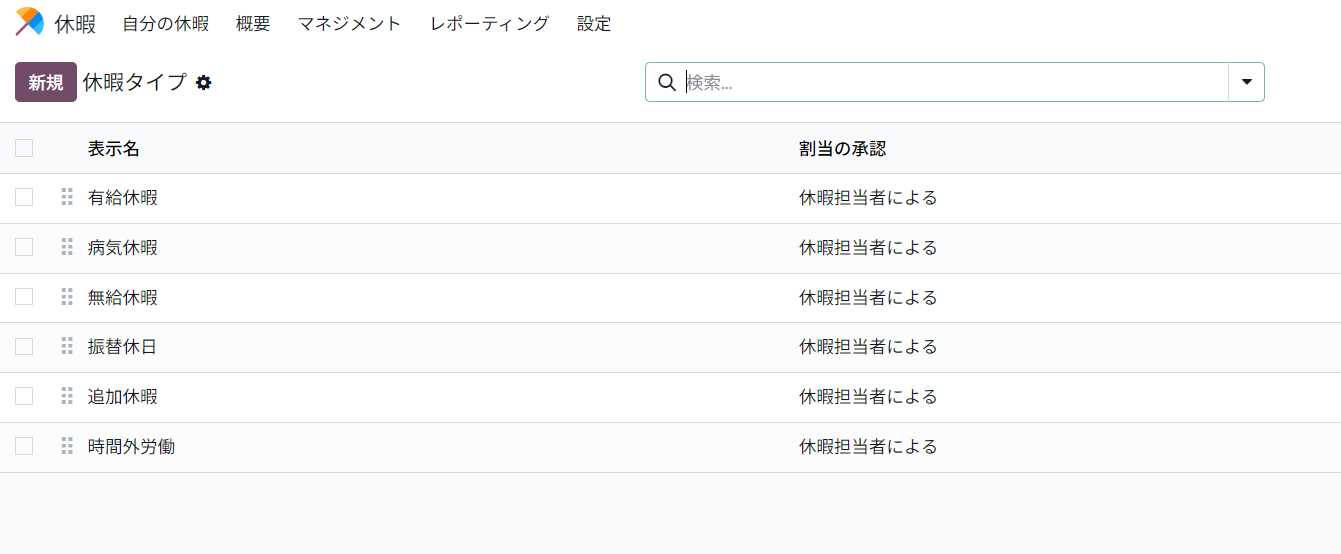The width and height of the screenshot is (1341, 554).
Task: Click the 新規 button
Action: [x=46, y=82]
